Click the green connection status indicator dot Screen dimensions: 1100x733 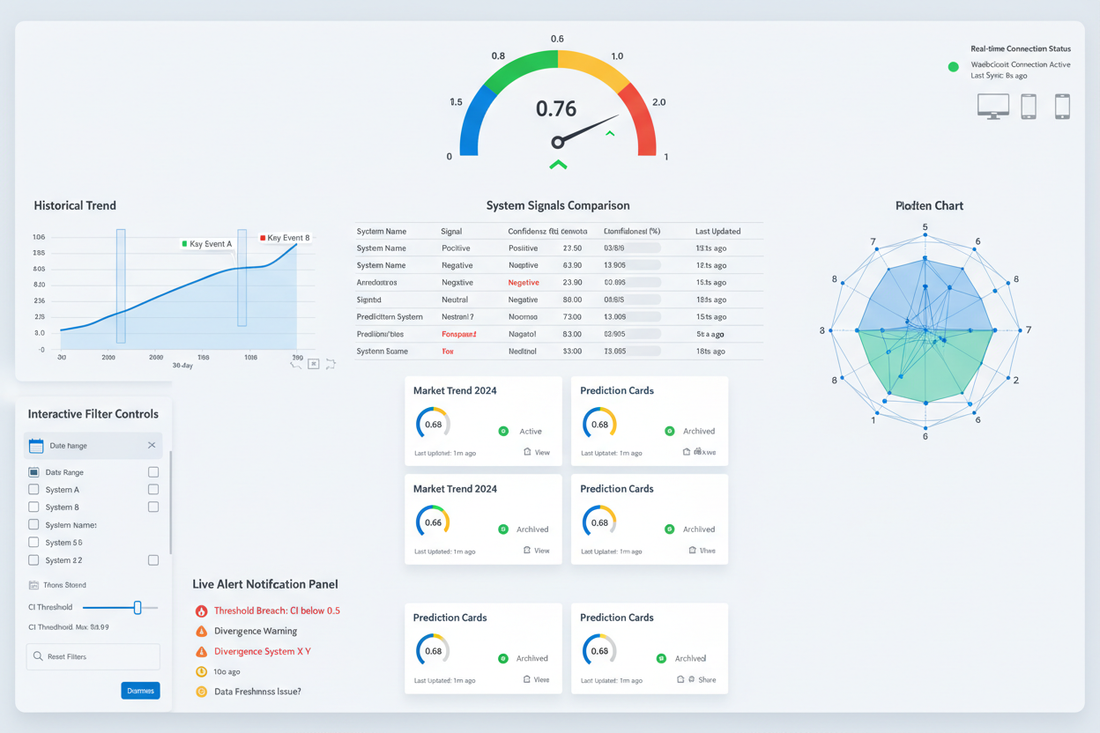point(953,67)
